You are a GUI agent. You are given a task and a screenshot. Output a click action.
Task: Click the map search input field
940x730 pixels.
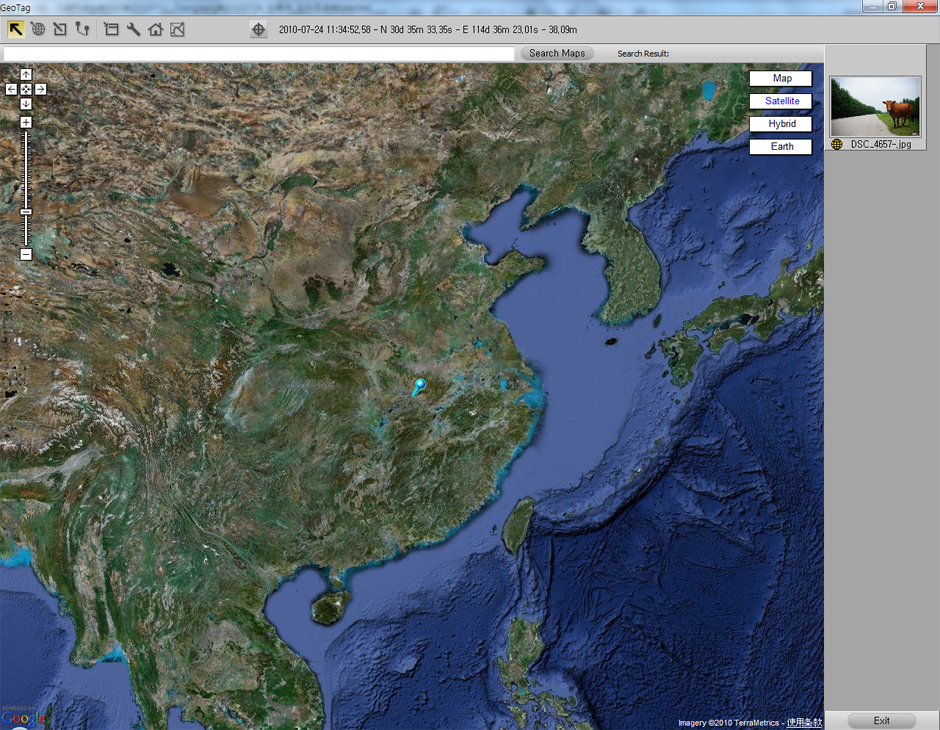pos(260,53)
